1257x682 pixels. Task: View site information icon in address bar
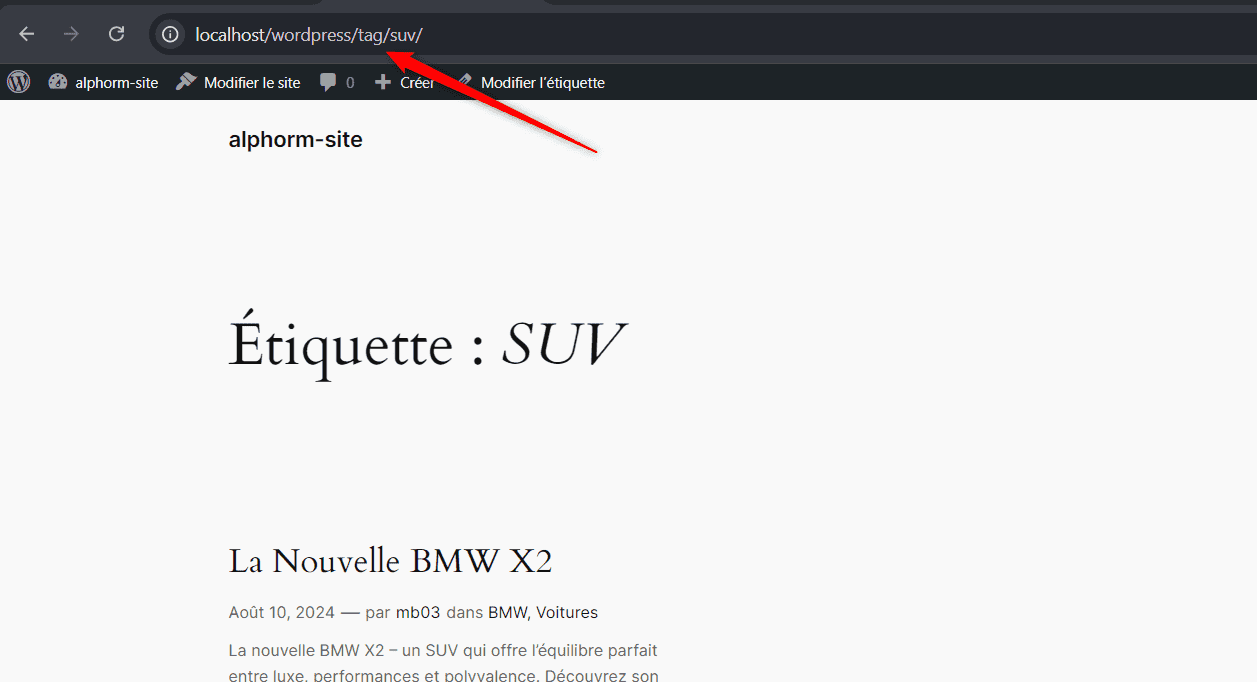(170, 35)
